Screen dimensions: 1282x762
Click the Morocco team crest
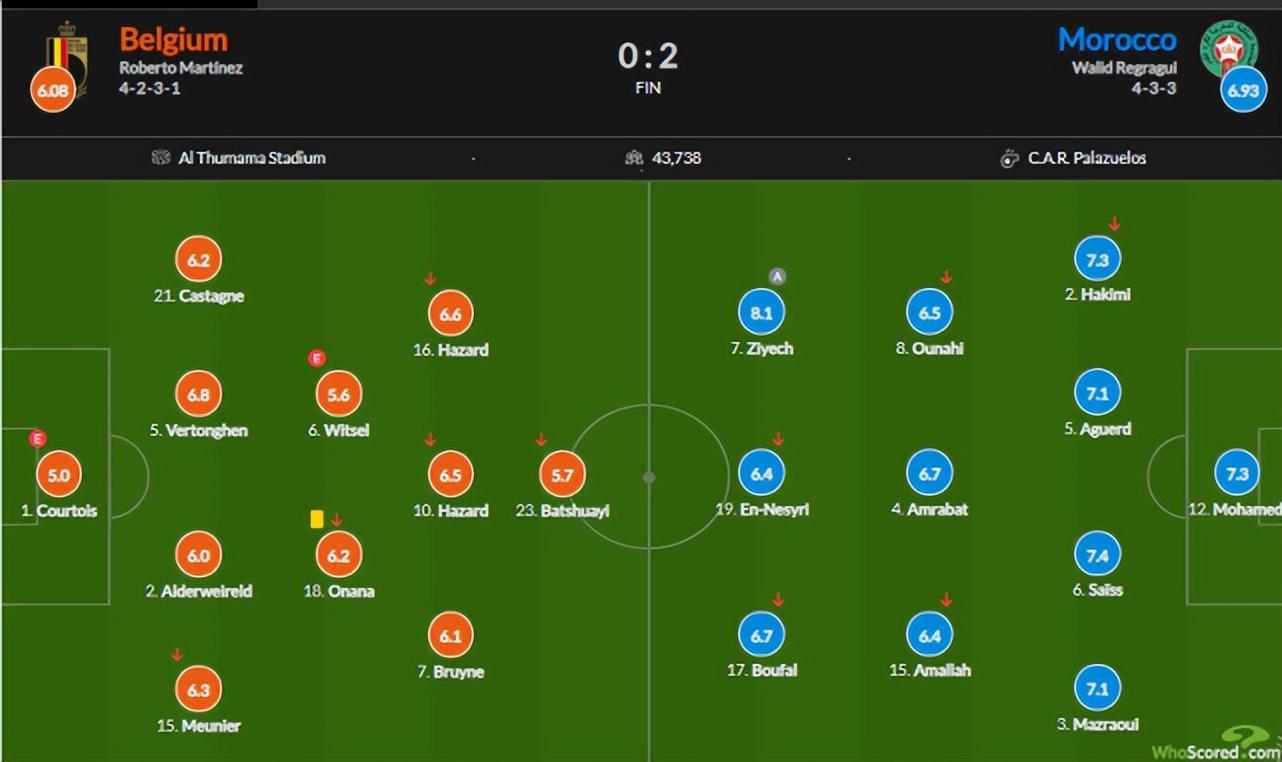(1229, 46)
